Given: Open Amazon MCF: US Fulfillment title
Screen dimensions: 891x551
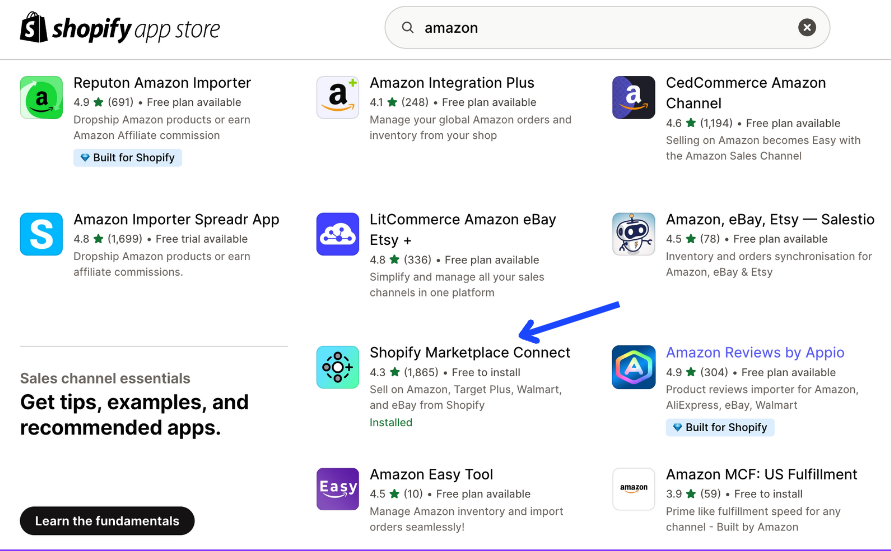Looking at the screenshot, I should (x=761, y=474).
